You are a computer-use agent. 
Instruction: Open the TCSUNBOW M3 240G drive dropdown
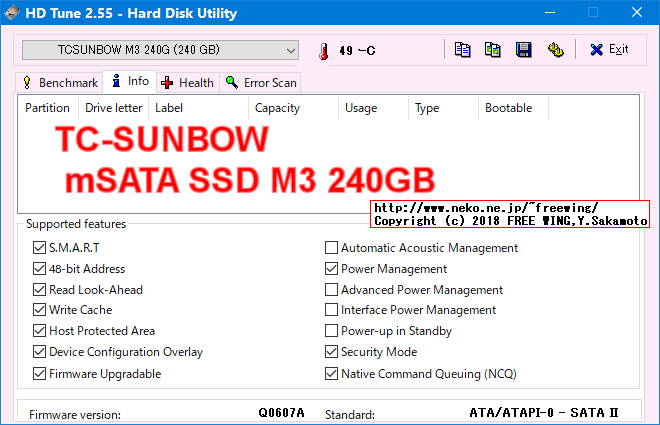pyautogui.click(x=160, y=50)
